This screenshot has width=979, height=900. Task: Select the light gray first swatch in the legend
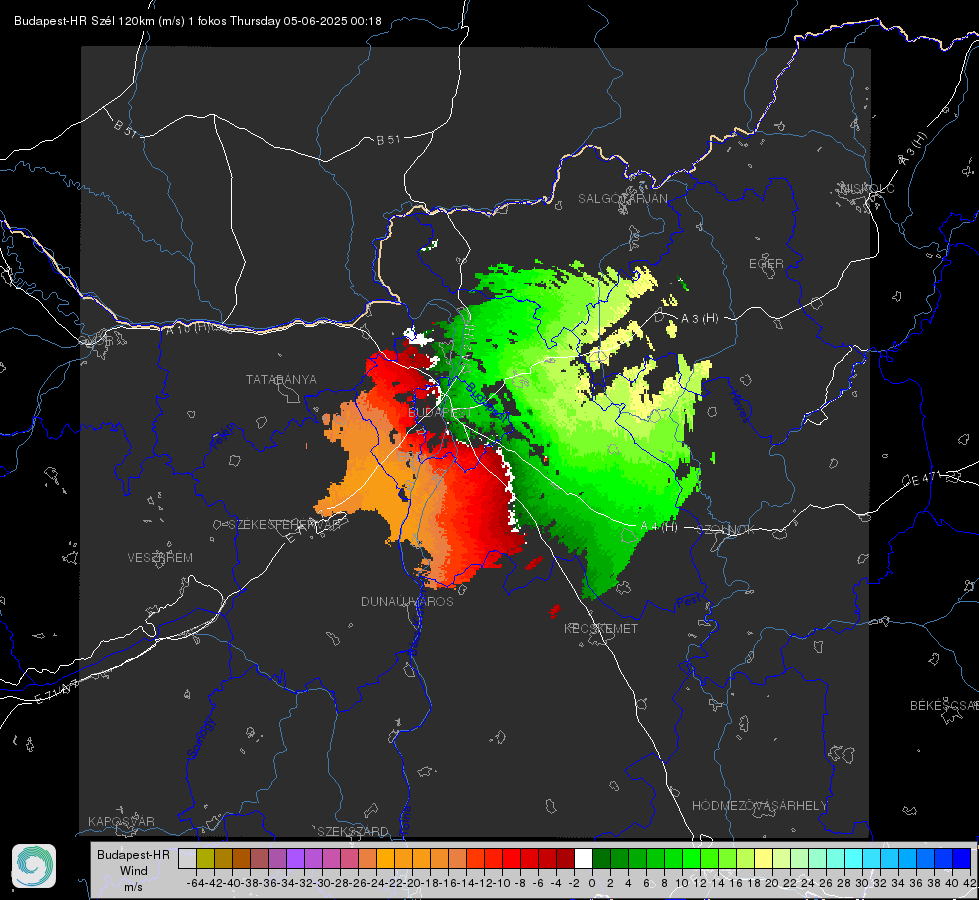coord(187,858)
